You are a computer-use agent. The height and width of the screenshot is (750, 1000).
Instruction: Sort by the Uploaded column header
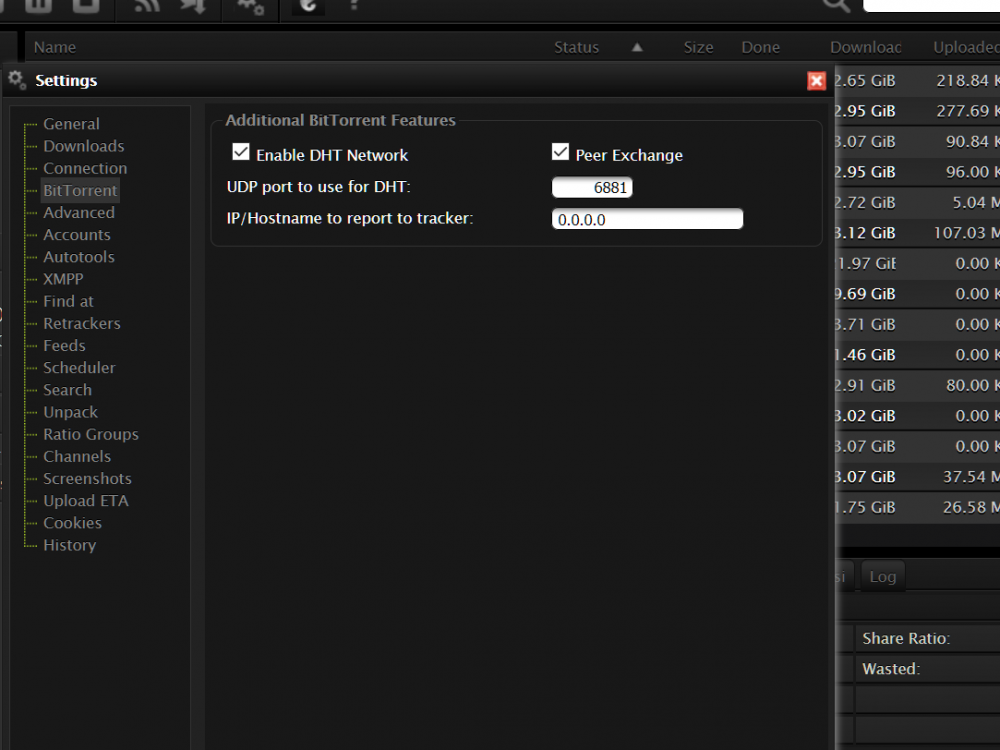point(966,47)
